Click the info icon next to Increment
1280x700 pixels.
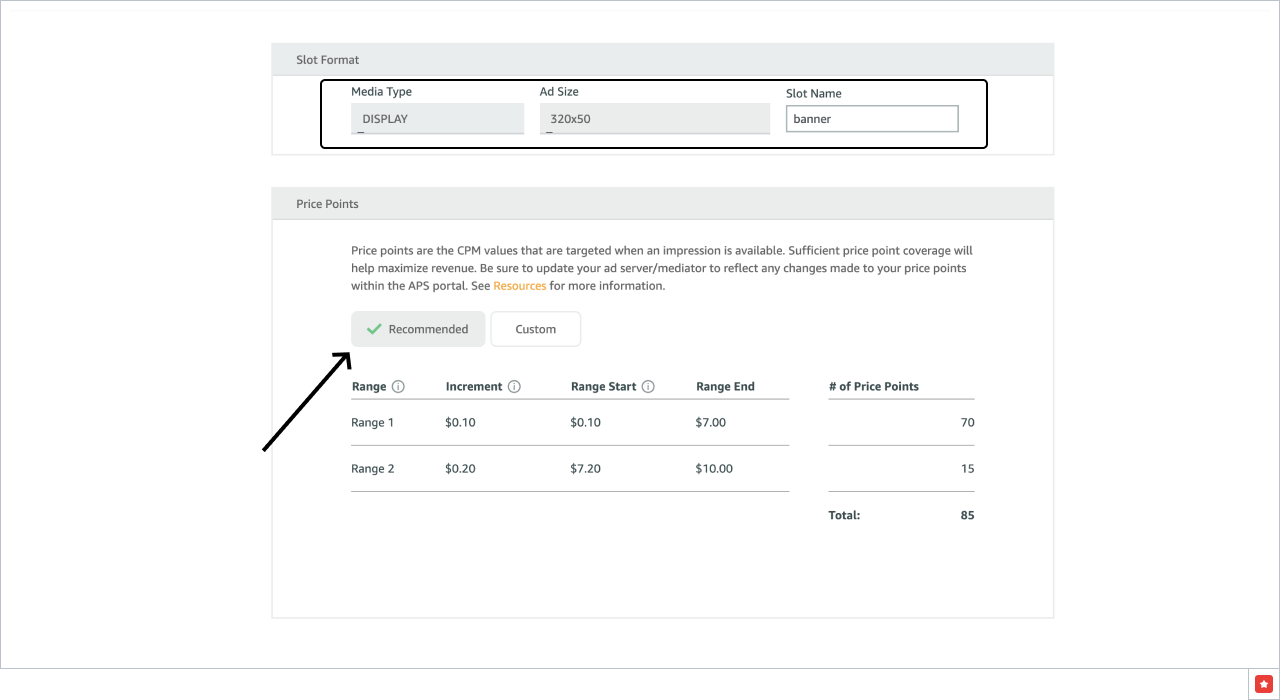point(514,387)
